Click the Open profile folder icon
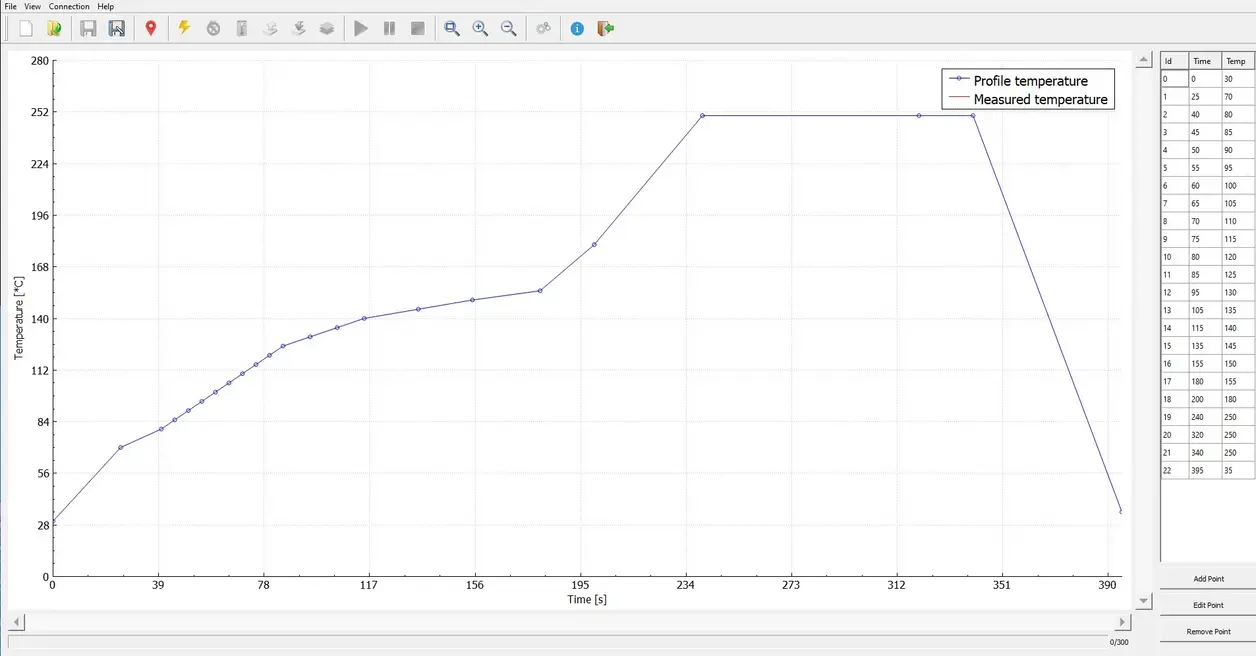 pyautogui.click(x=54, y=29)
